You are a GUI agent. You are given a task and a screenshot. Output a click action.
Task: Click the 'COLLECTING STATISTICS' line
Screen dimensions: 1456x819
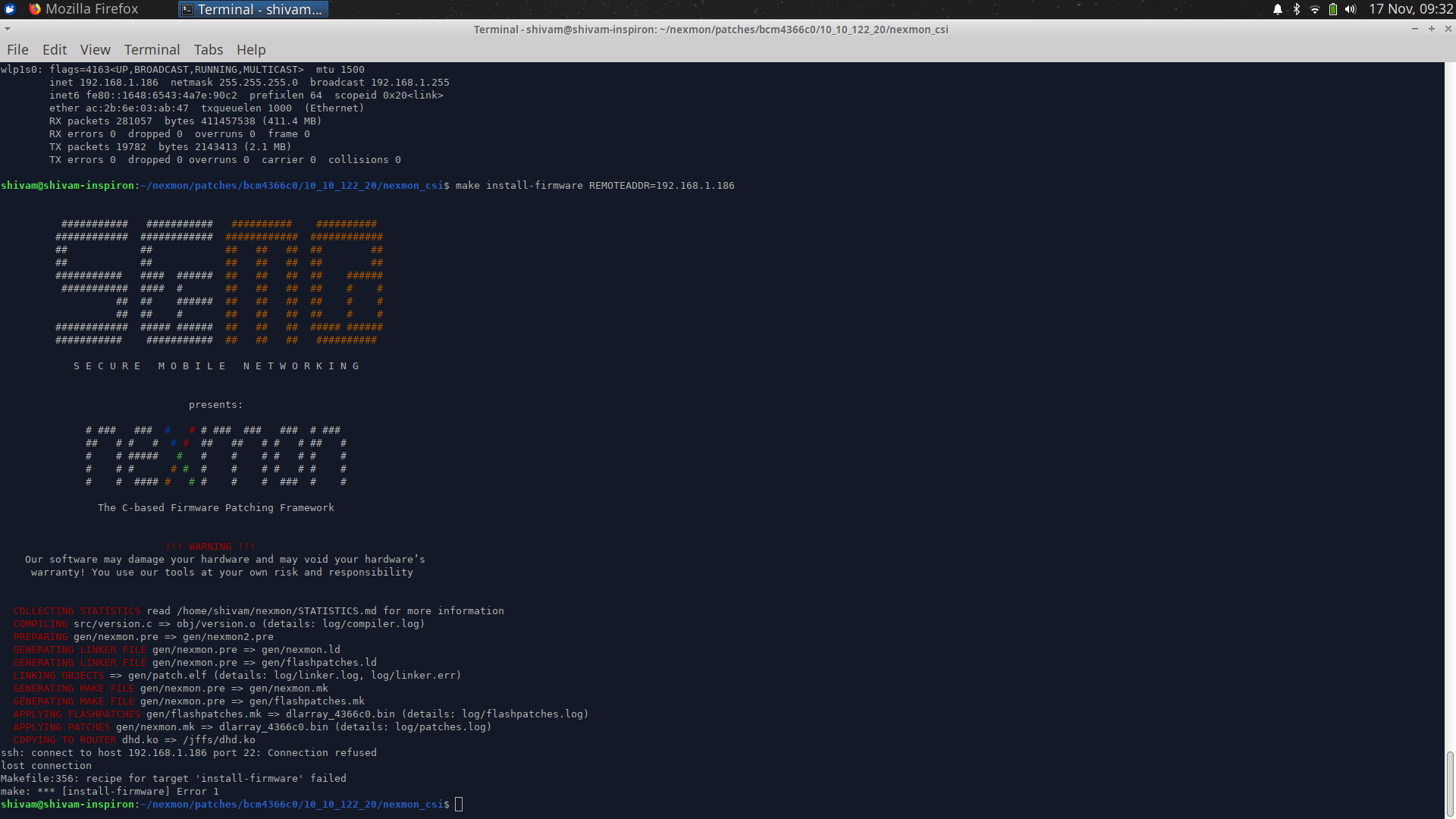pos(259,611)
